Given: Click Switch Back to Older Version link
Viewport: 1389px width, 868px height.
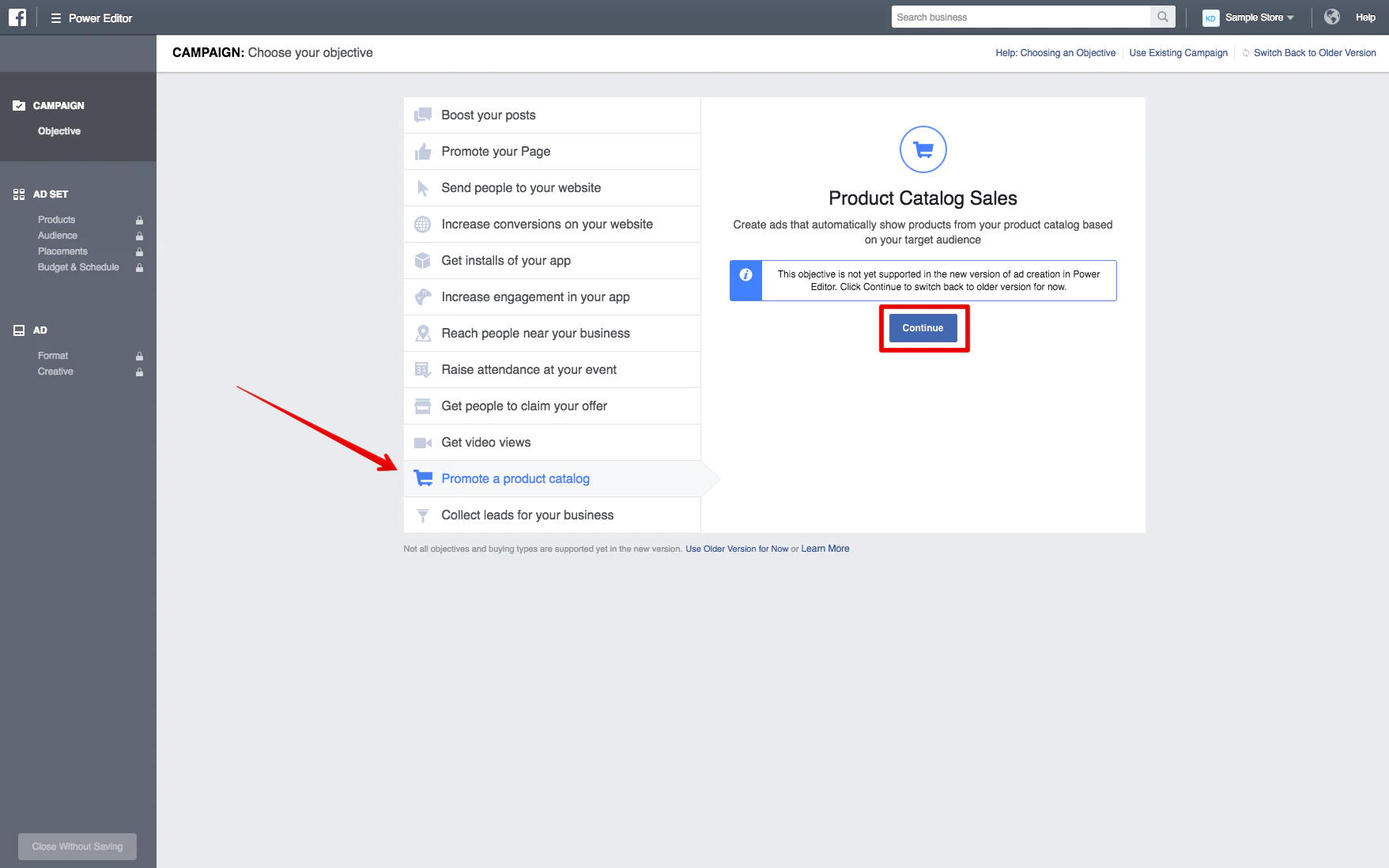Looking at the screenshot, I should (1315, 53).
